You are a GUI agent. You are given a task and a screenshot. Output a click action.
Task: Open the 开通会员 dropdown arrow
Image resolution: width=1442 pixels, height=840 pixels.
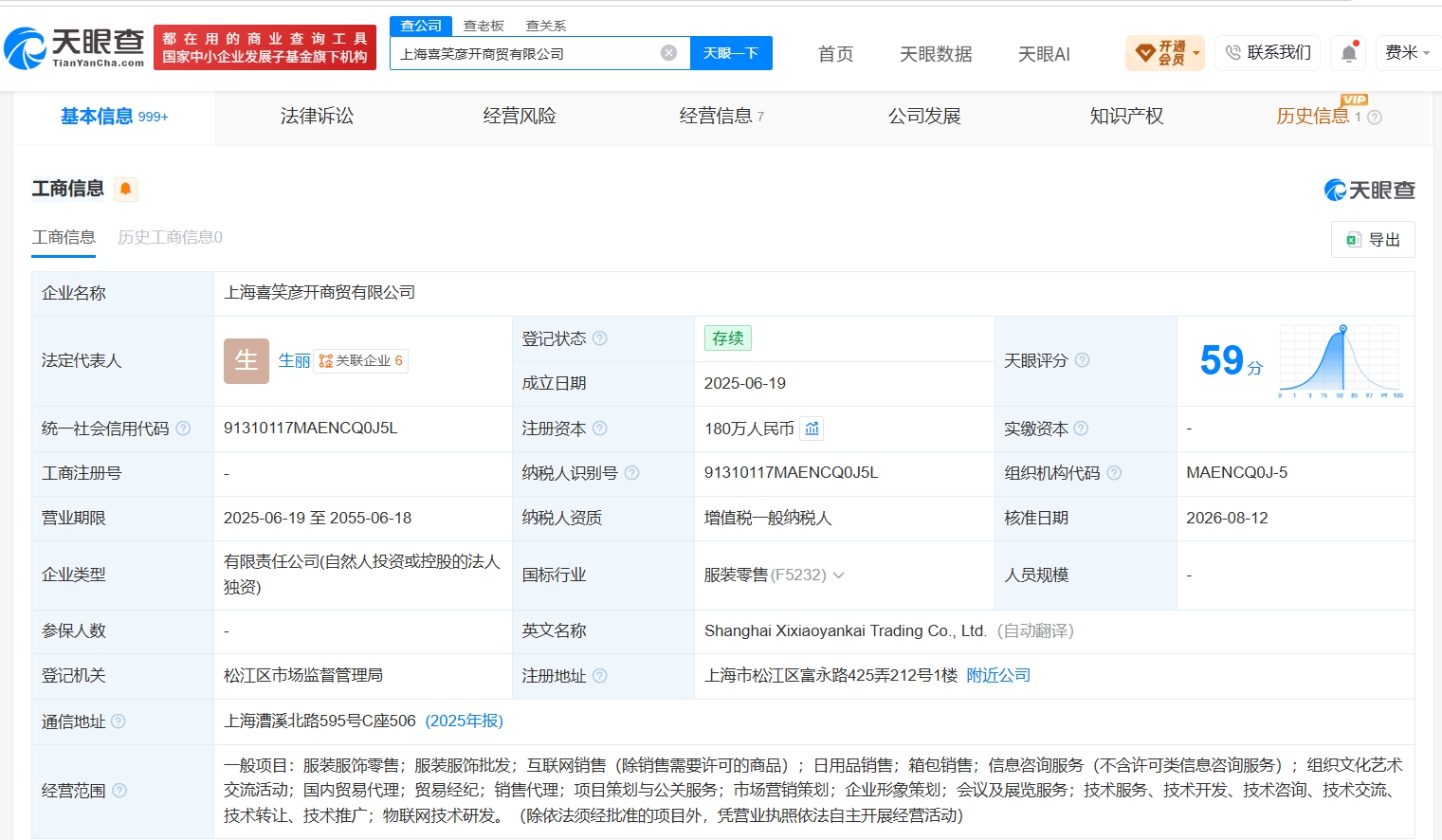(x=1196, y=53)
